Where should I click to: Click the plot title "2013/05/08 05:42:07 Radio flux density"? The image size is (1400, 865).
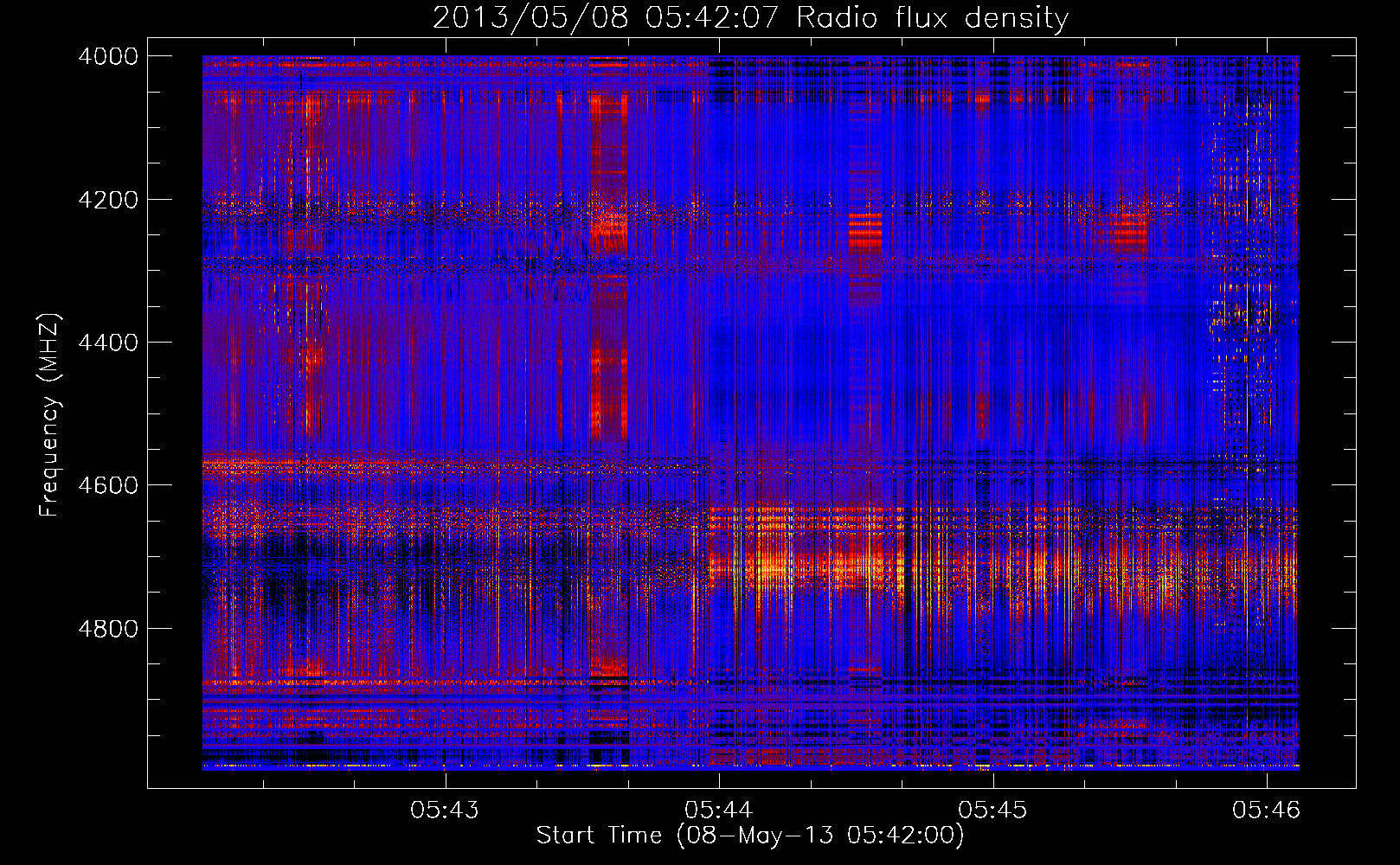(x=750, y=18)
